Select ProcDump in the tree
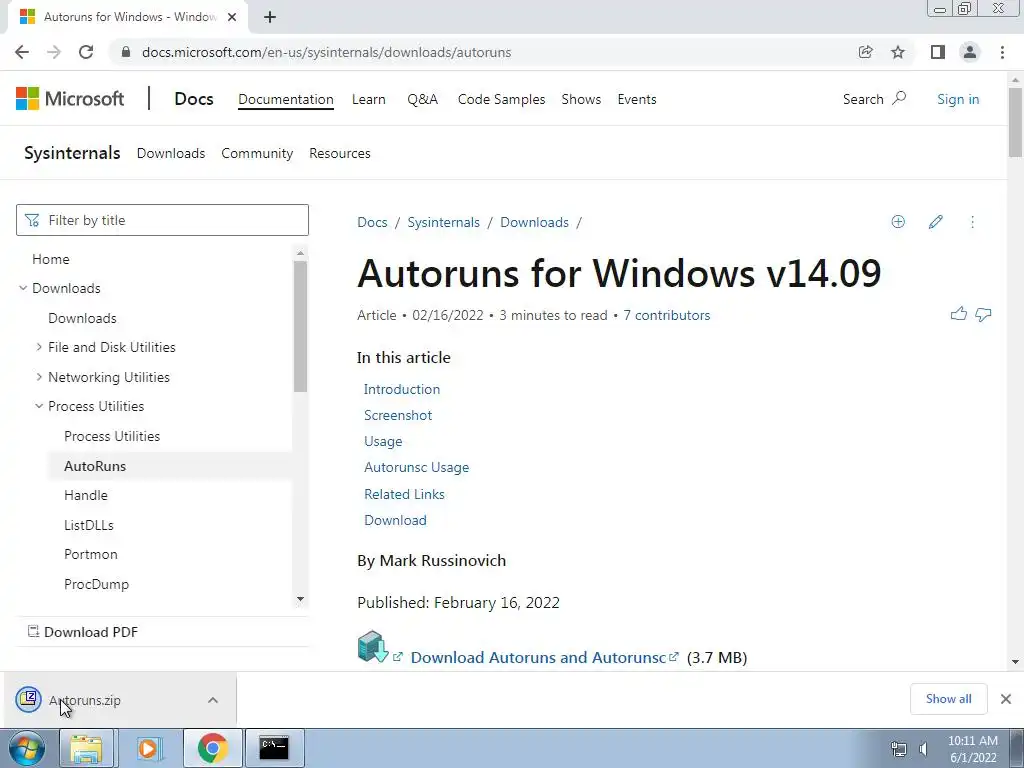 click(97, 584)
